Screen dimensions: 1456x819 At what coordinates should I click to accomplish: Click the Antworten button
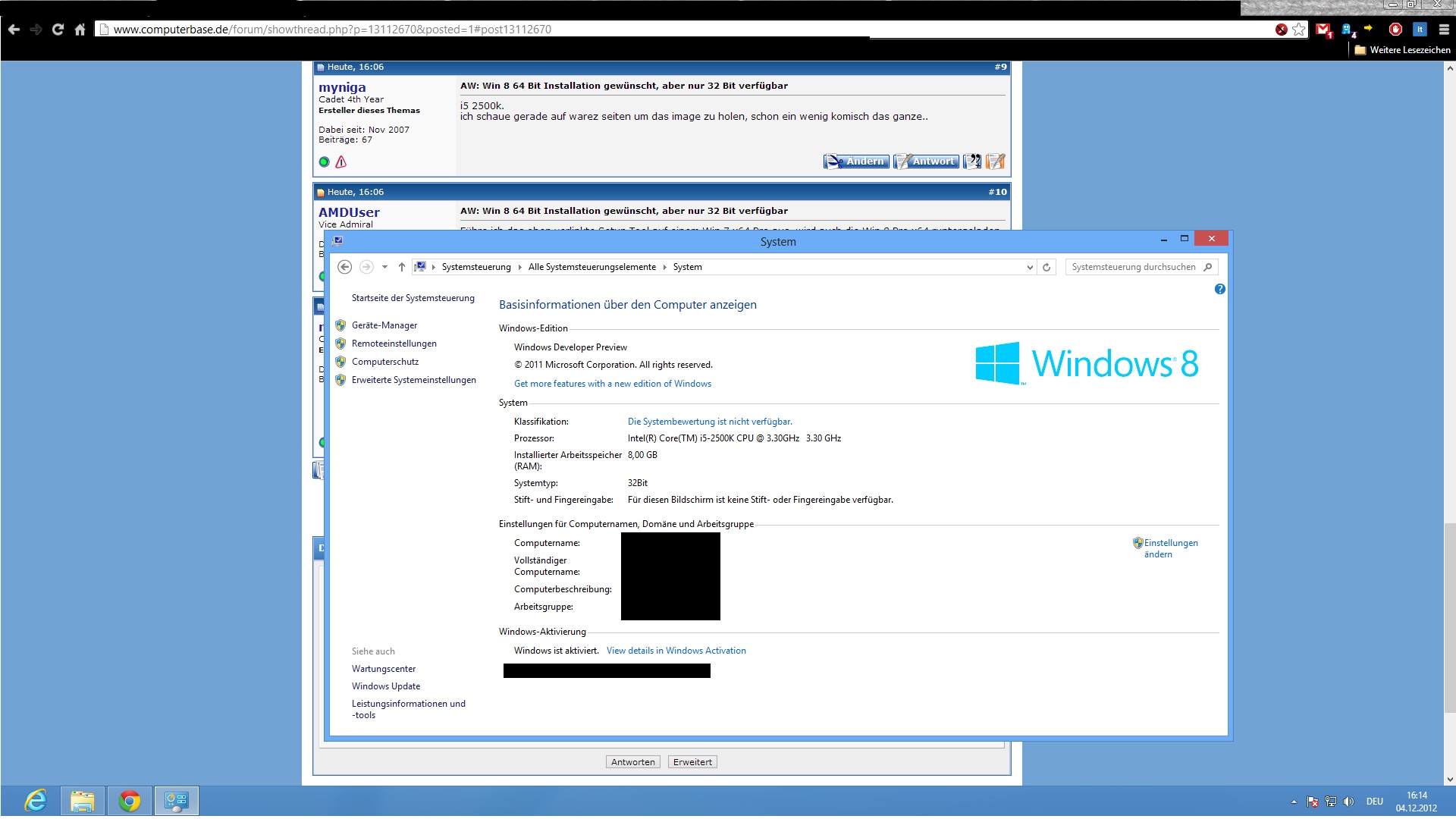[632, 762]
